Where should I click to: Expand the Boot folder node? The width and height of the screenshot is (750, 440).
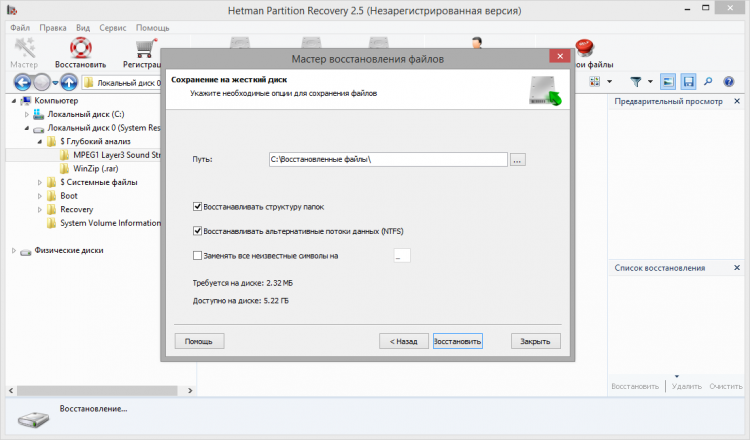pos(40,196)
